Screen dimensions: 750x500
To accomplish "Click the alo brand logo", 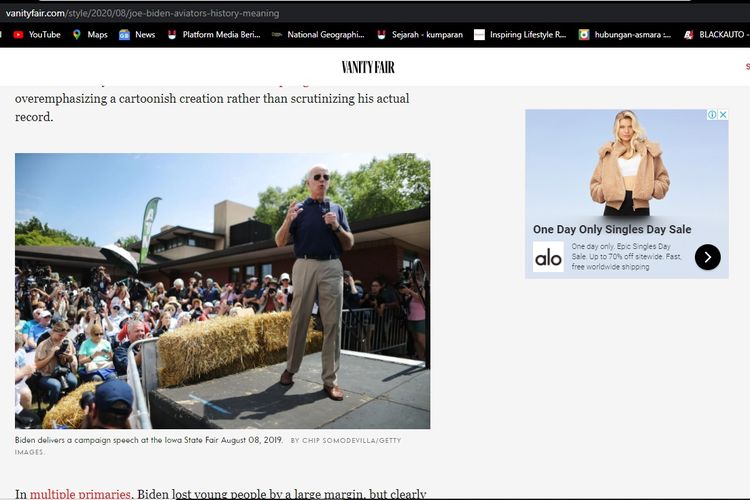I will point(548,257).
